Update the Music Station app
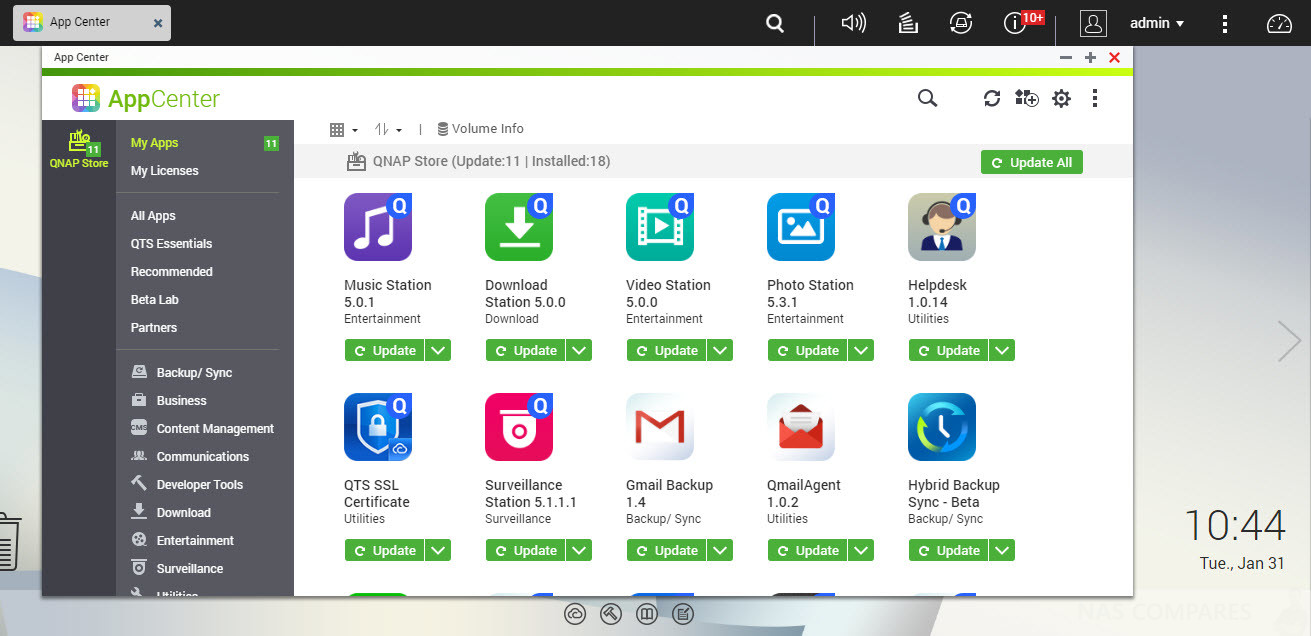Image resolution: width=1311 pixels, height=636 pixels. (x=385, y=350)
